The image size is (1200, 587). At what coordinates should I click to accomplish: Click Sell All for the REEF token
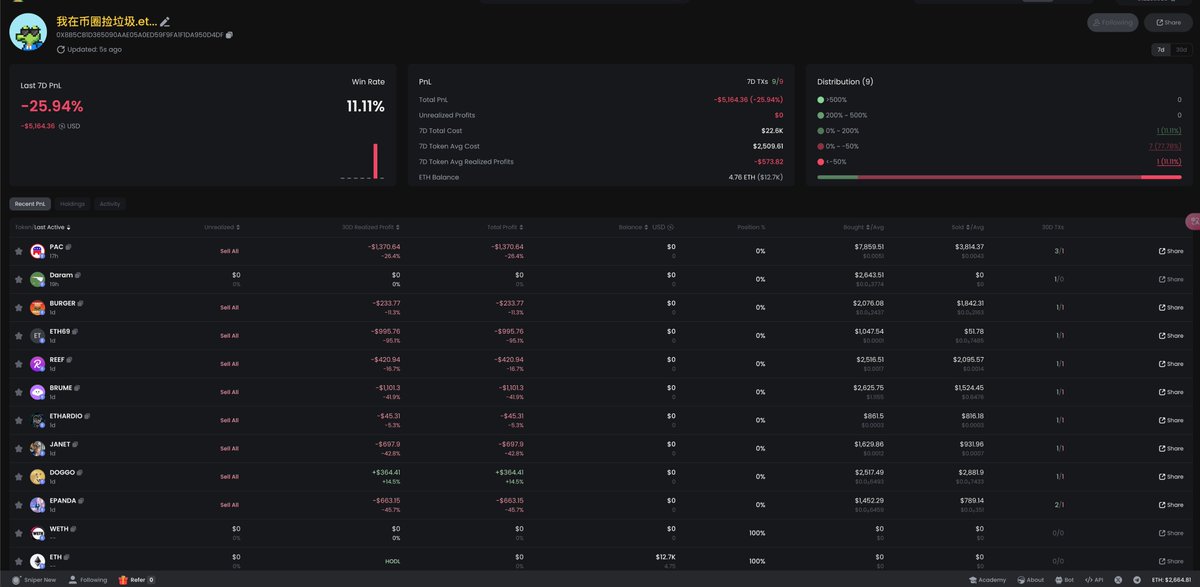(x=229, y=364)
